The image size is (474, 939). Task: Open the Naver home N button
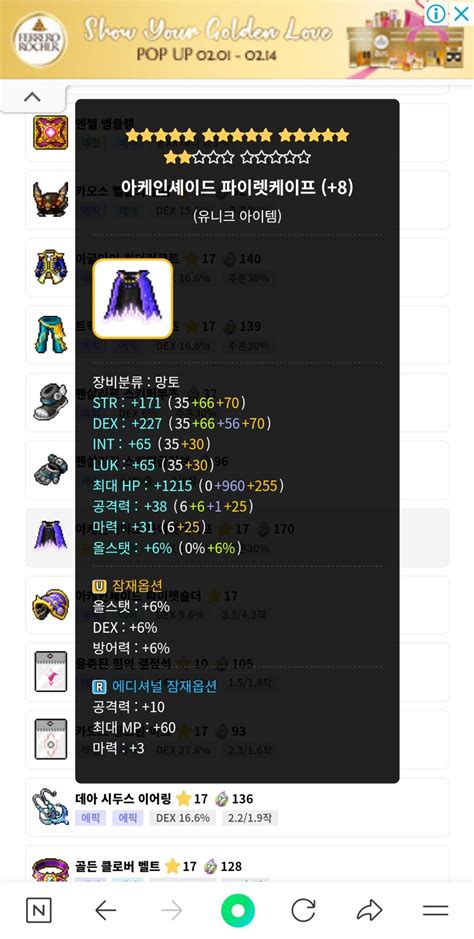pyautogui.click(x=39, y=911)
